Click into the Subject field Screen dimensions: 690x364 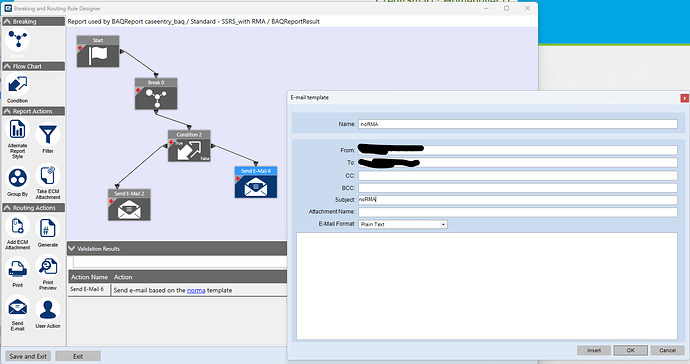(x=518, y=200)
